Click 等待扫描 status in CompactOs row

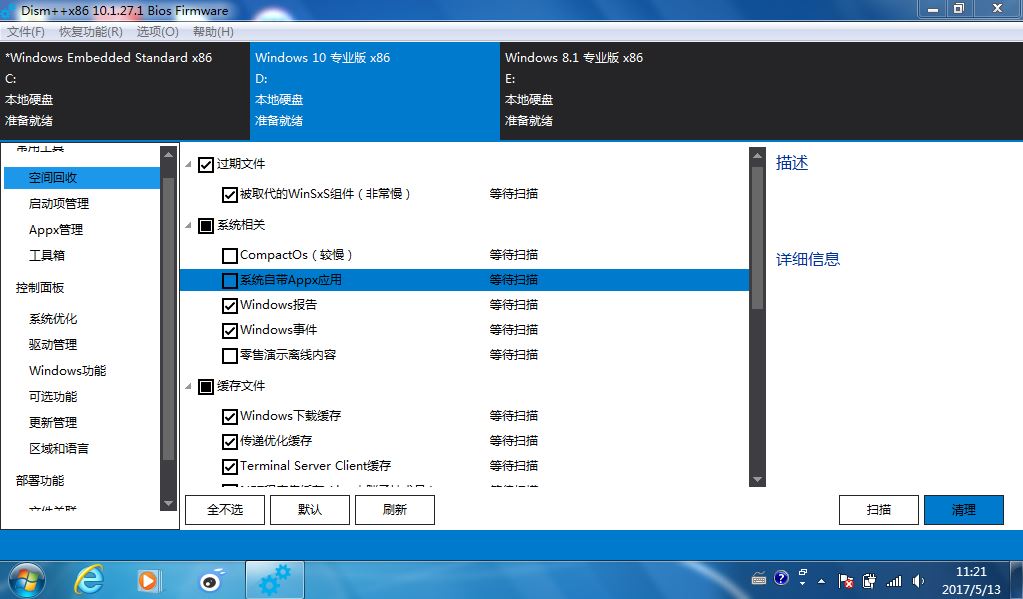[513, 255]
